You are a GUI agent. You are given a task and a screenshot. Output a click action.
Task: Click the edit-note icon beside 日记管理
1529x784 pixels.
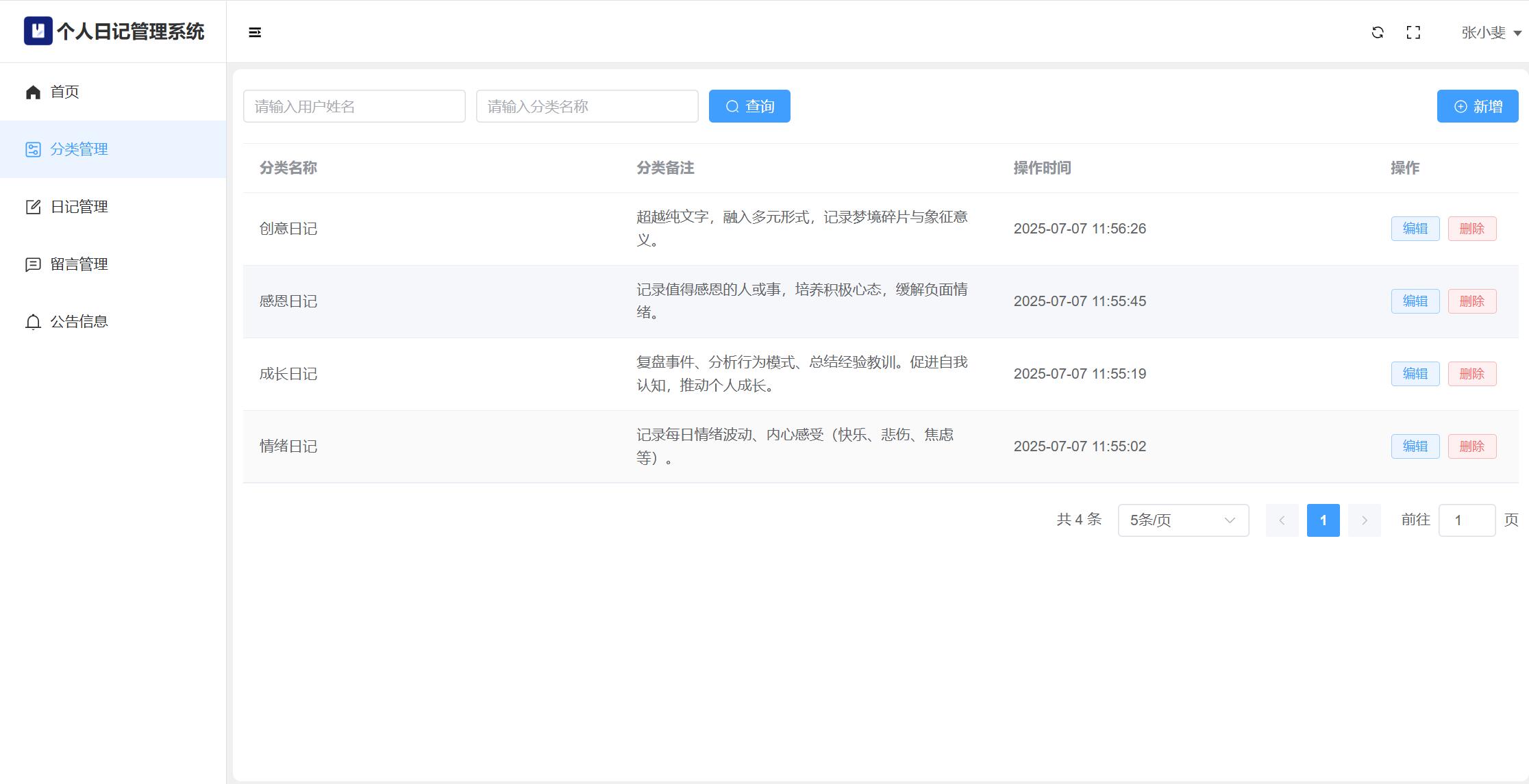pyautogui.click(x=33, y=207)
